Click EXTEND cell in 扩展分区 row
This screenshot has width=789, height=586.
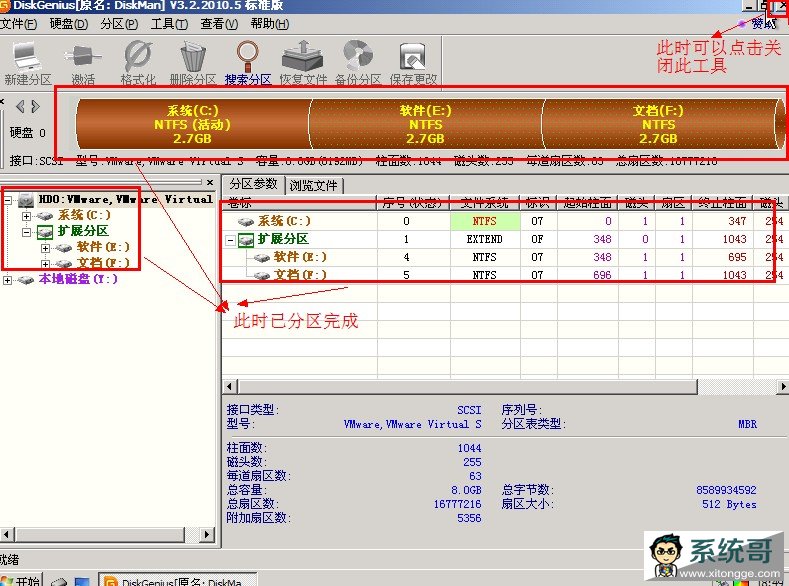pos(485,239)
